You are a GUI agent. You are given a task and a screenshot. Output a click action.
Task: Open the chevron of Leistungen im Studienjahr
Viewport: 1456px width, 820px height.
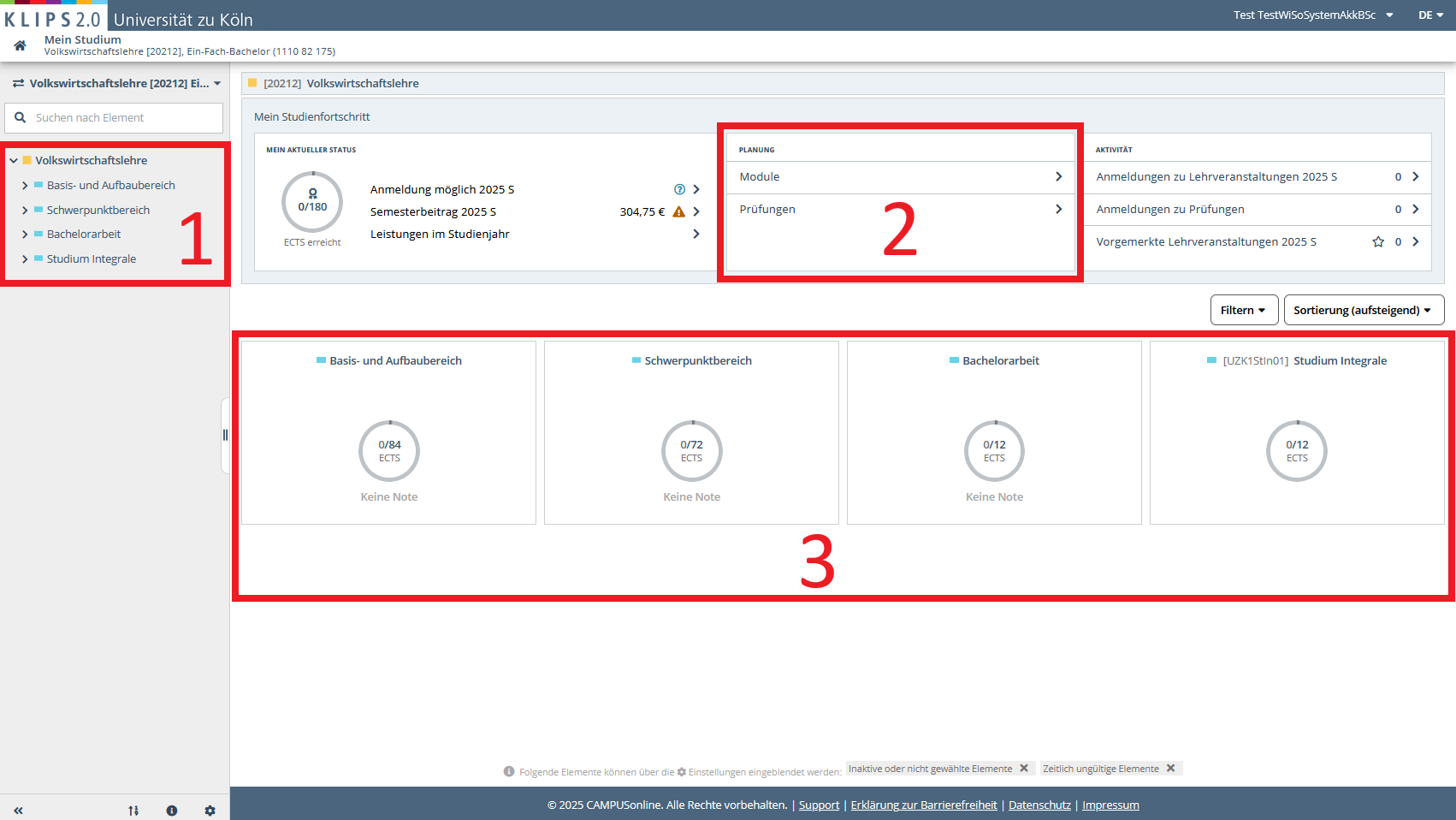coord(696,234)
